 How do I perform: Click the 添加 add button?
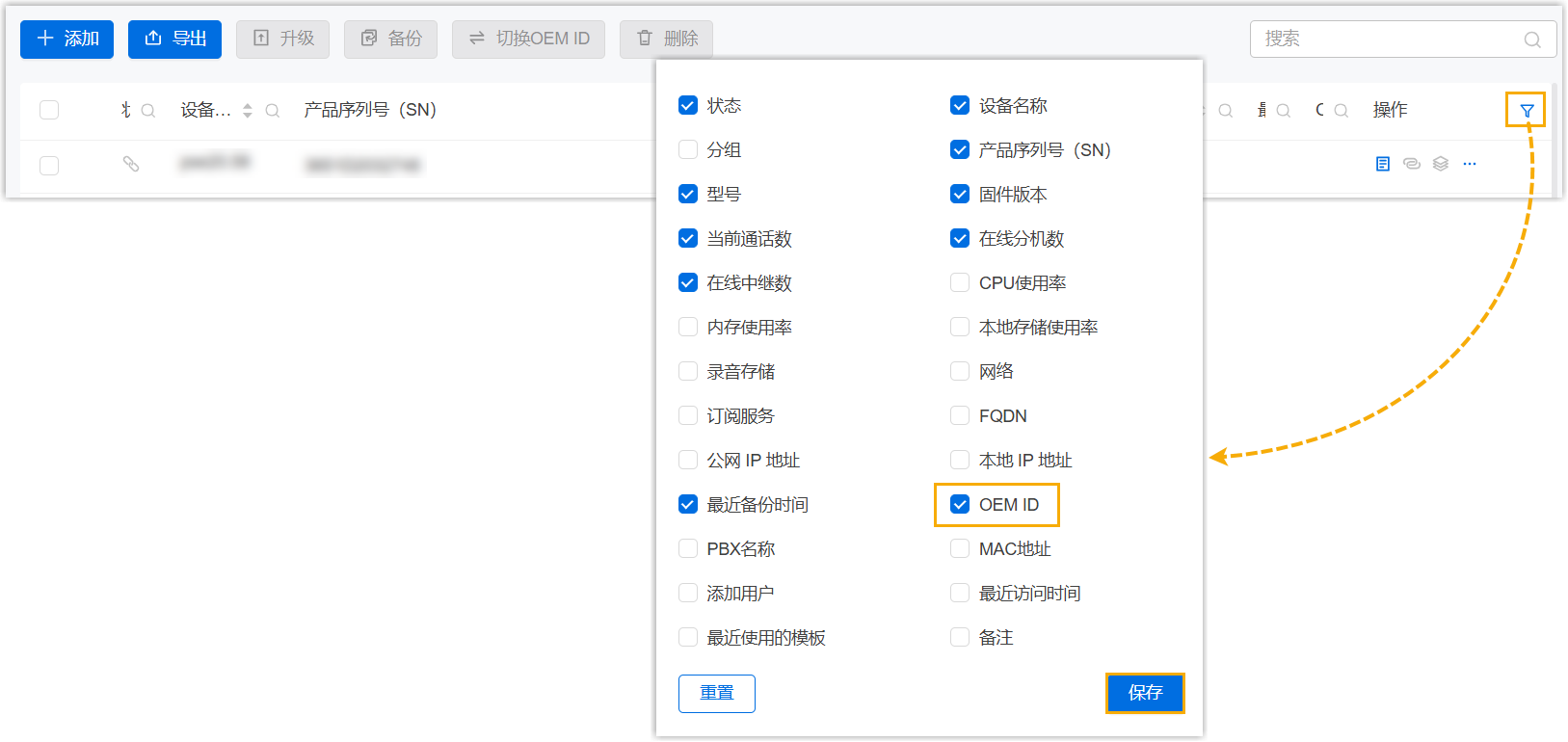(67, 39)
